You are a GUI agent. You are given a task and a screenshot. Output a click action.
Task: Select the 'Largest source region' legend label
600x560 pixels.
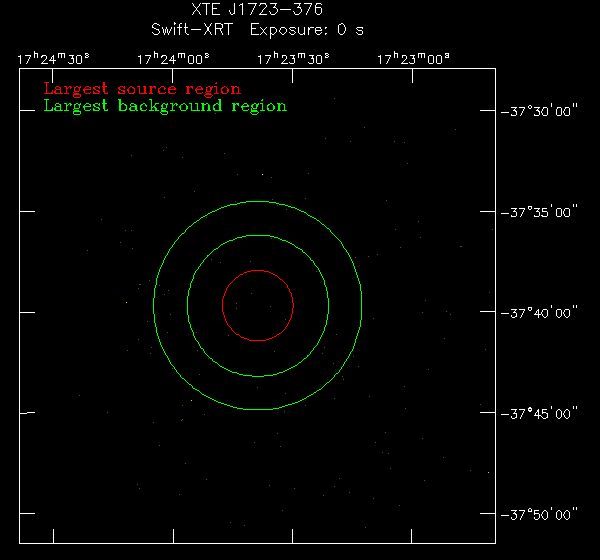pos(142,89)
